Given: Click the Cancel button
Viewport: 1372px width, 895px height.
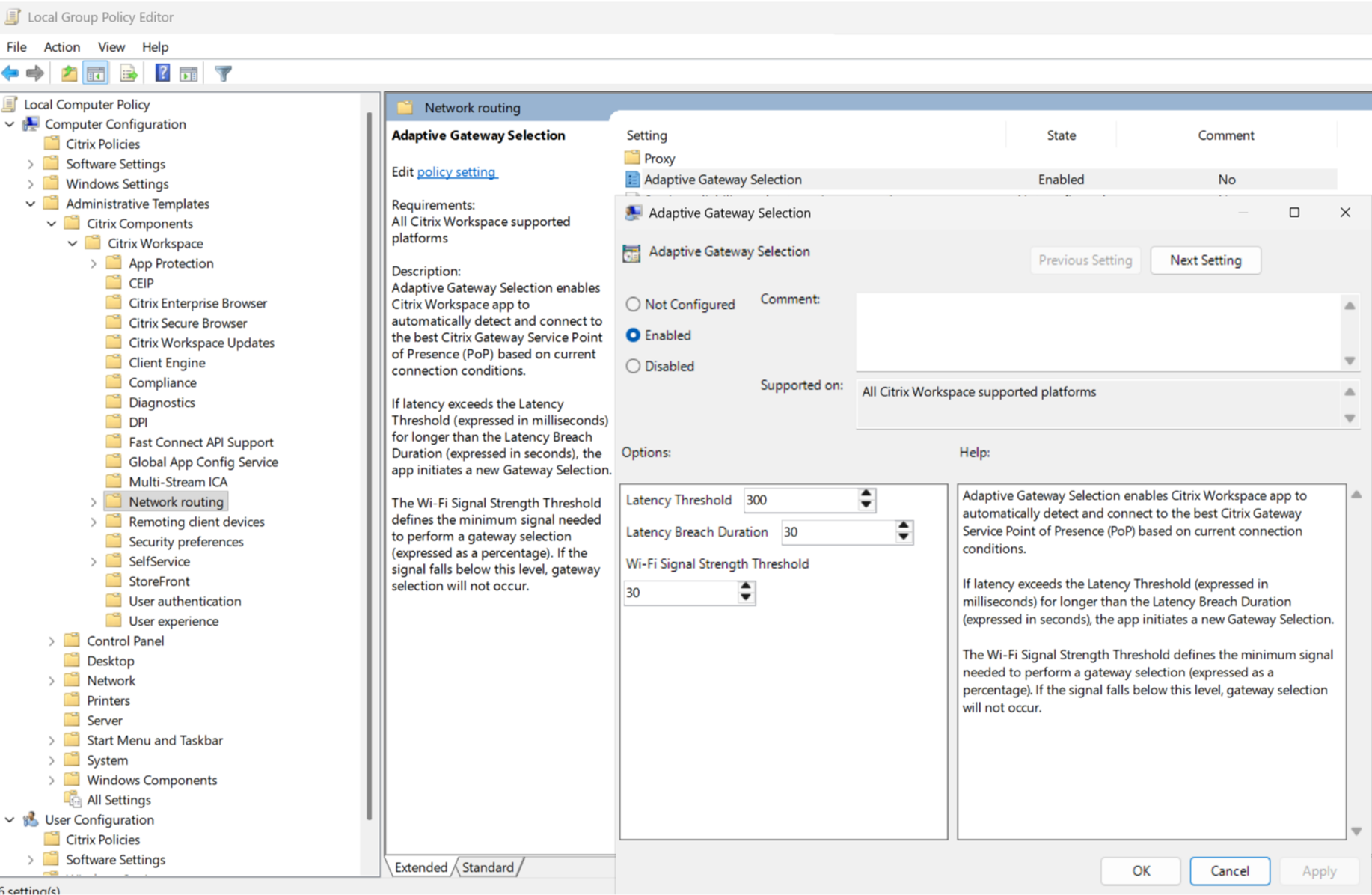Looking at the screenshot, I should (1230, 870).
